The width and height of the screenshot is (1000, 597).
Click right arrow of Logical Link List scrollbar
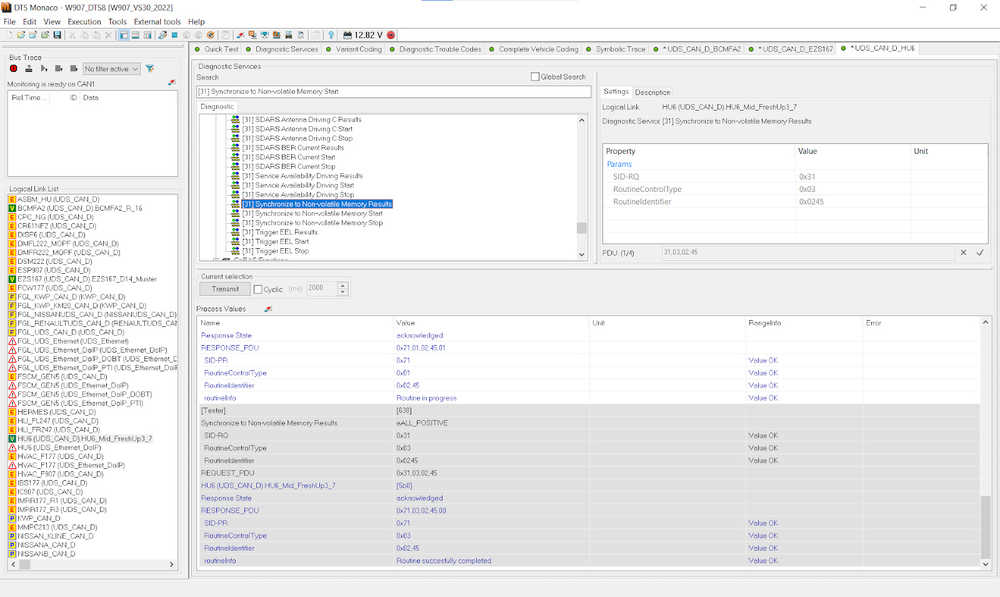(x=171, y=564)
